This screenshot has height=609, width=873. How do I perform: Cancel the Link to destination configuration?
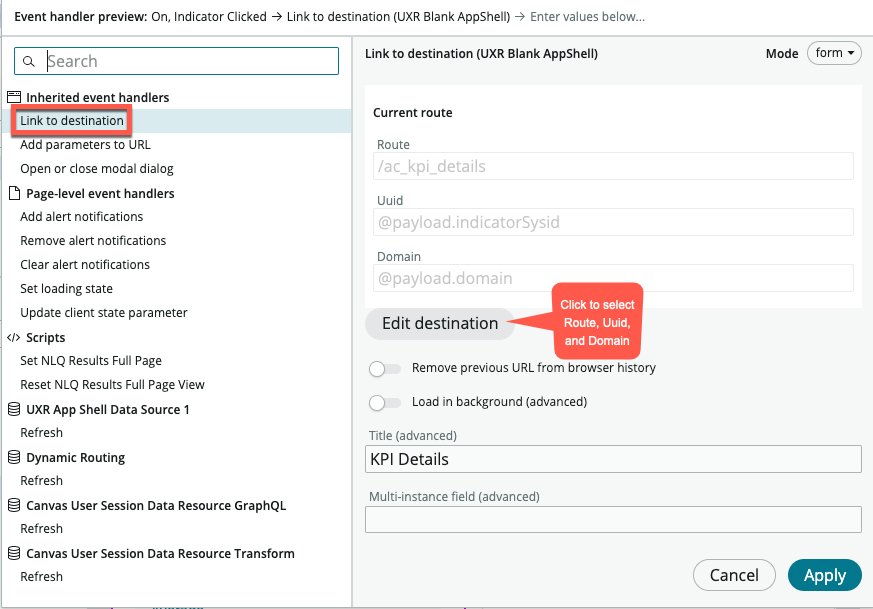734,575
